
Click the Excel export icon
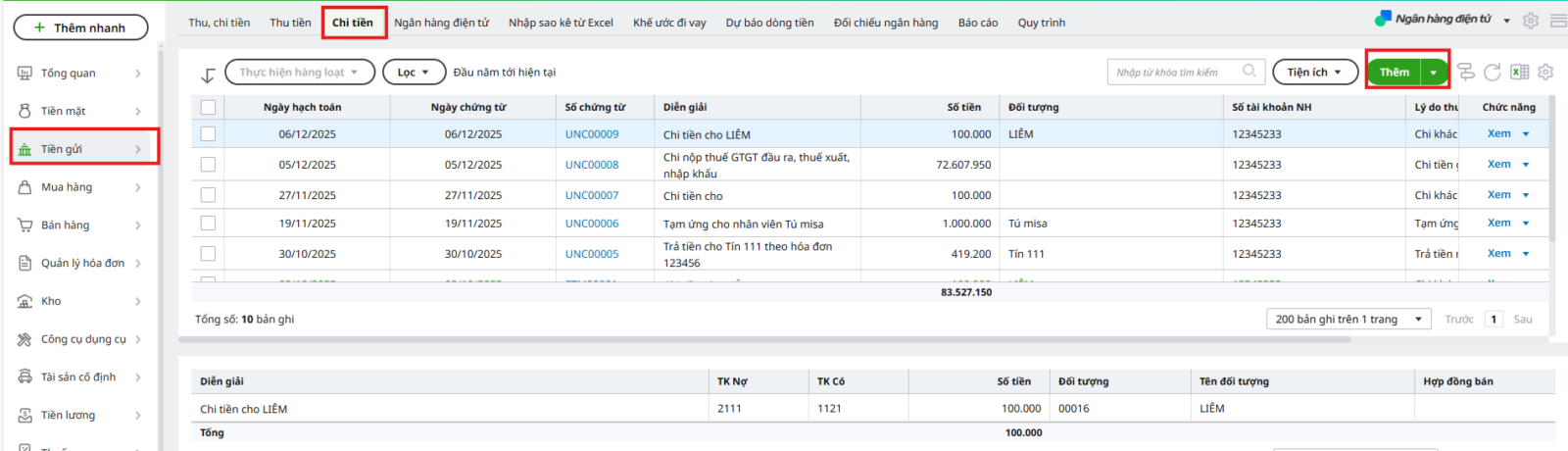[1519, 72]
